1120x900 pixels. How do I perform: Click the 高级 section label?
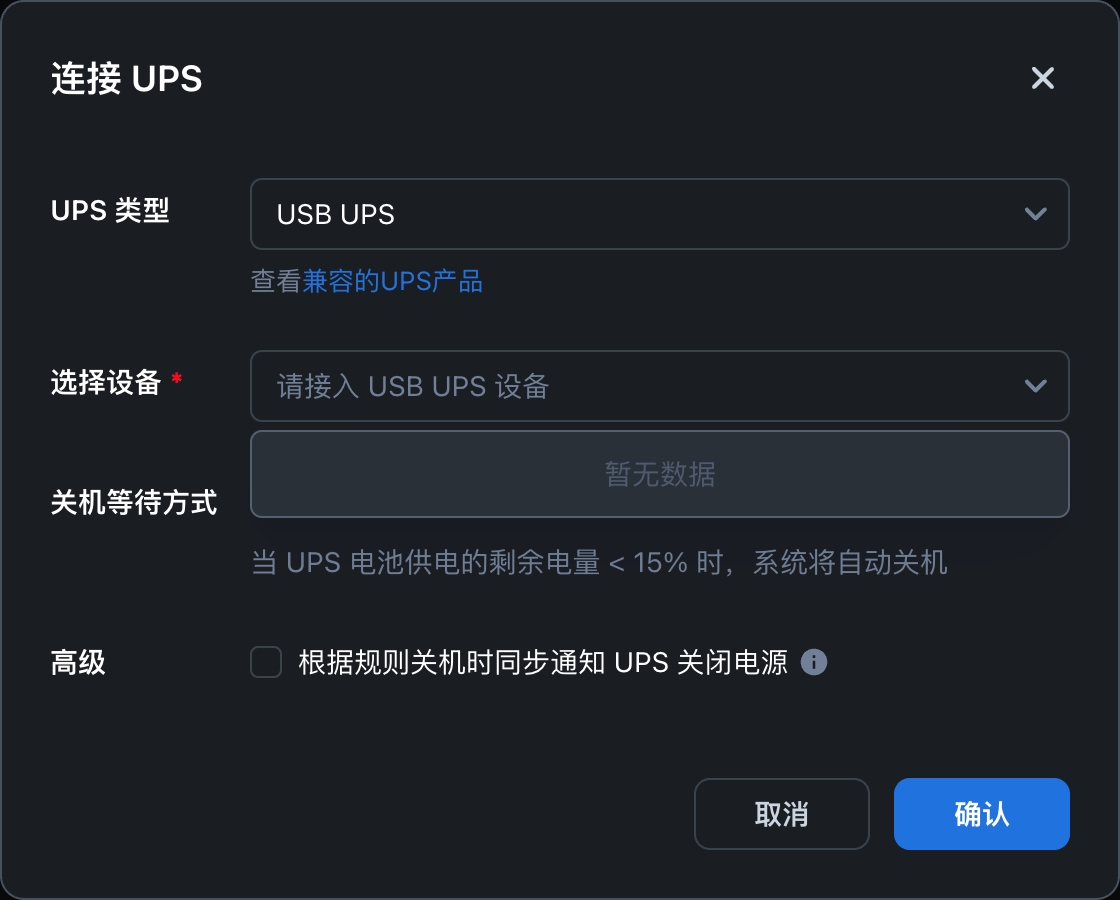(x=78, y=662)
